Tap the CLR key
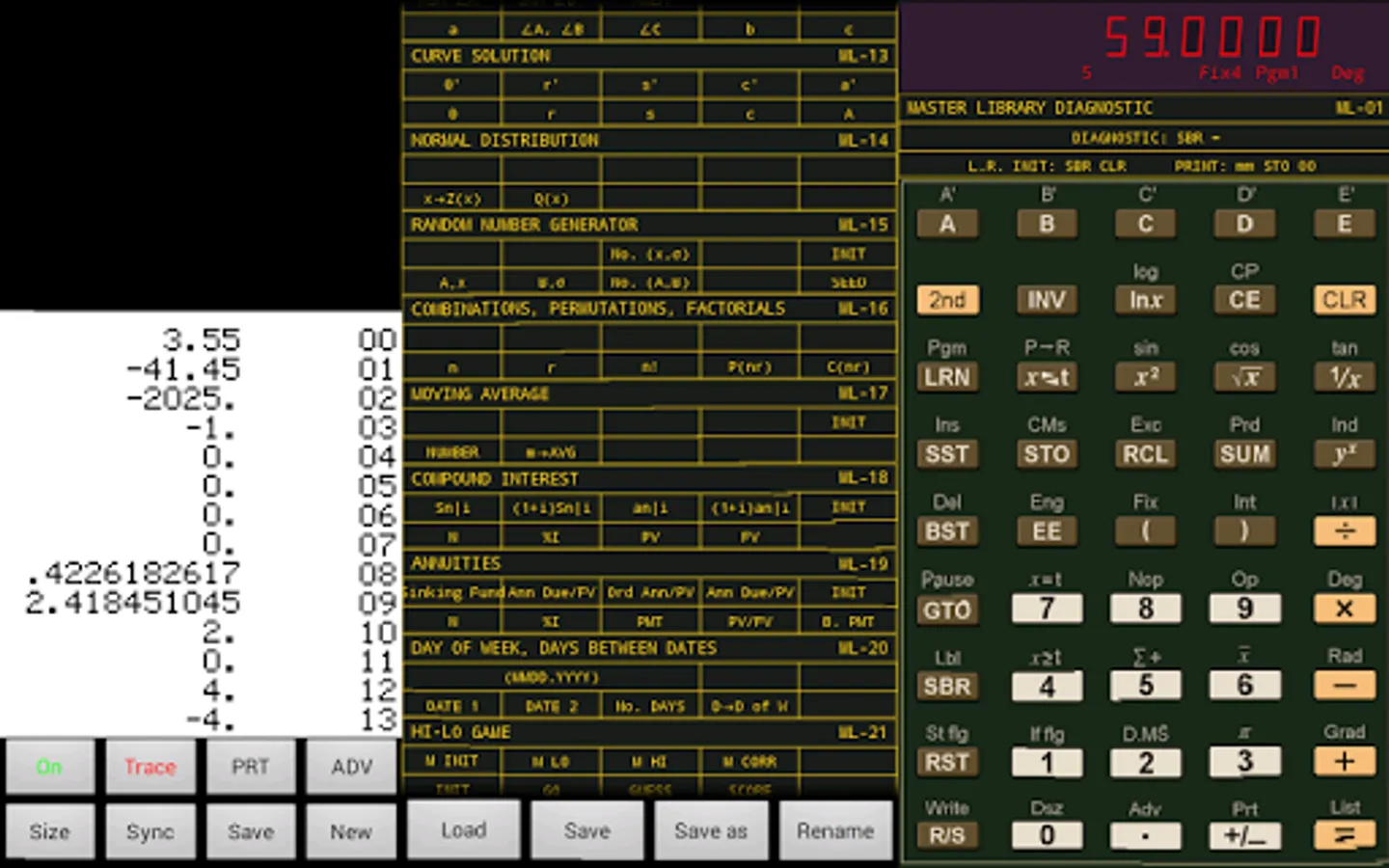The image size is (1389, 868). point(1345,300)
